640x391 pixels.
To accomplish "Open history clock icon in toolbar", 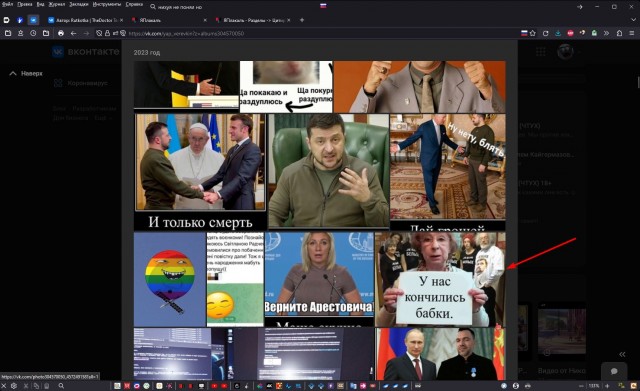I will [33, 33].
